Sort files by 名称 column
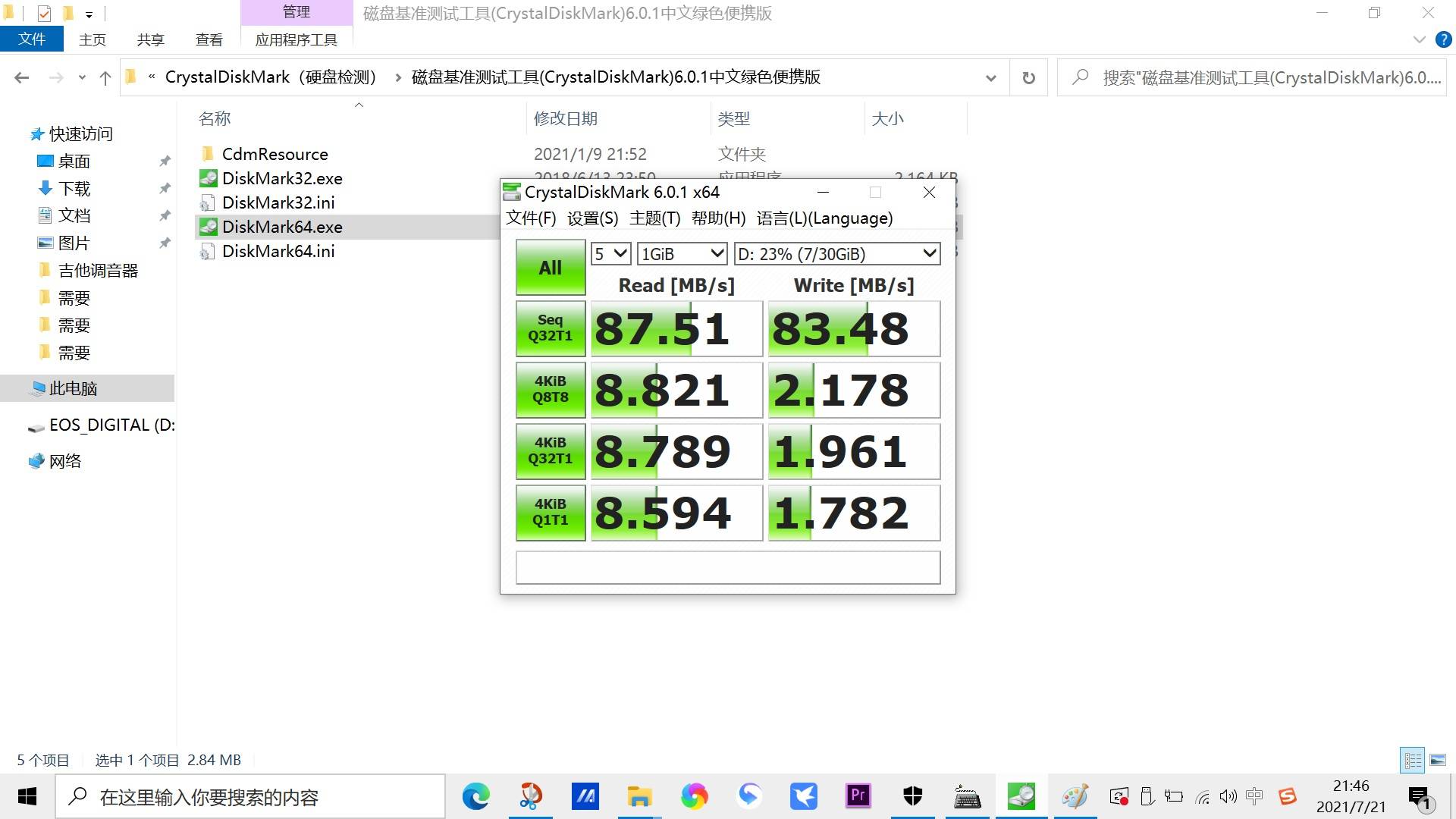Screen dimensions: 1456x819 point(215,118)
